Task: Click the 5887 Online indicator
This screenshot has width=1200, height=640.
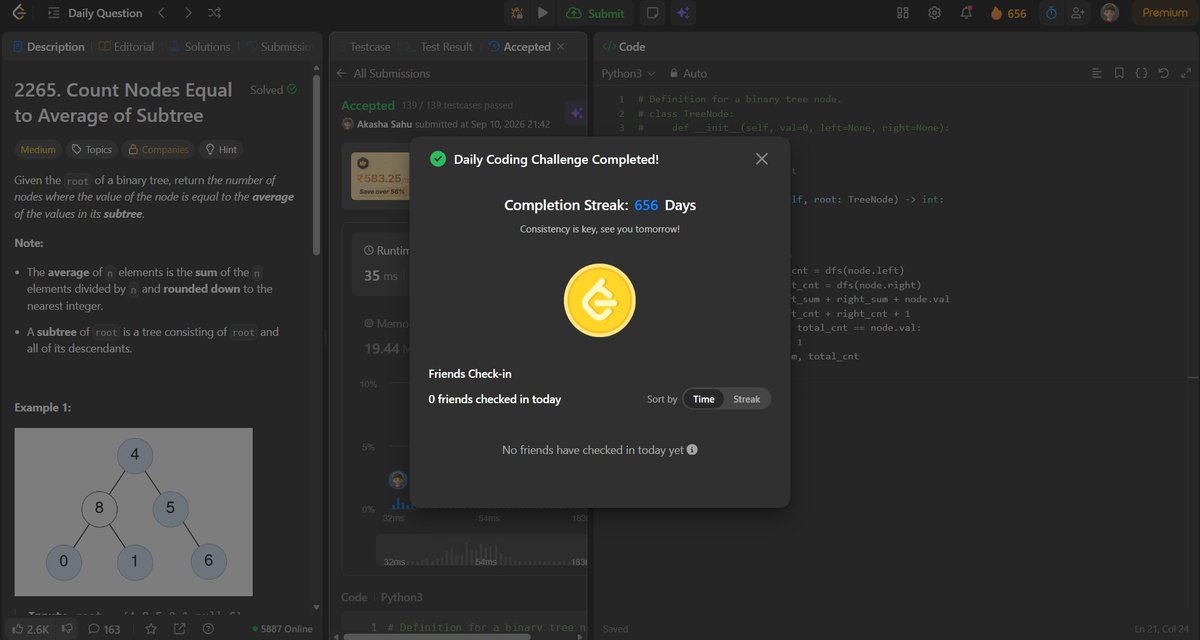Action: (281, 629)
